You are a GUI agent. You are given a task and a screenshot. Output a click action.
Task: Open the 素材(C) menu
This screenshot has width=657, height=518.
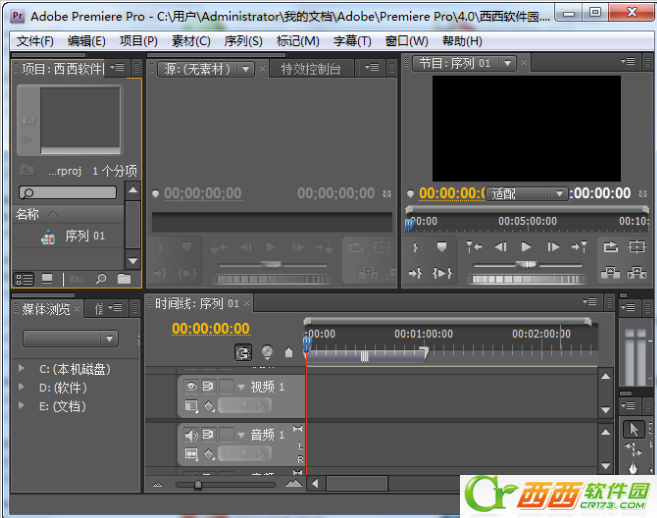191,41
